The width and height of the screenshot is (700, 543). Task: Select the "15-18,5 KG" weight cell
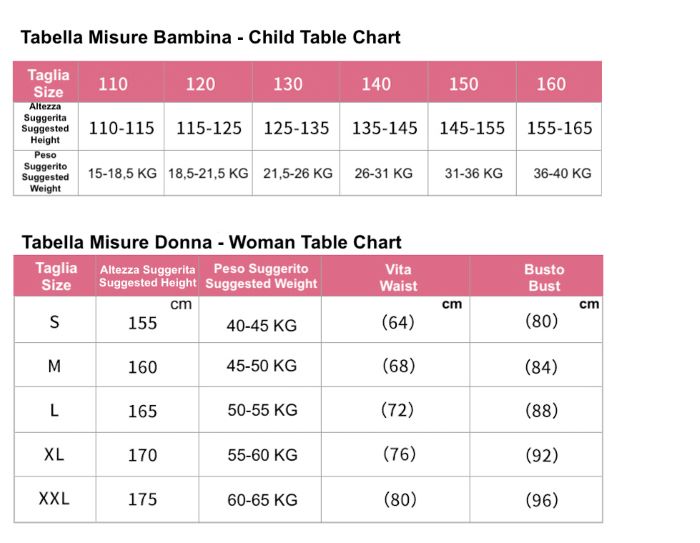(x=122, y=173)
